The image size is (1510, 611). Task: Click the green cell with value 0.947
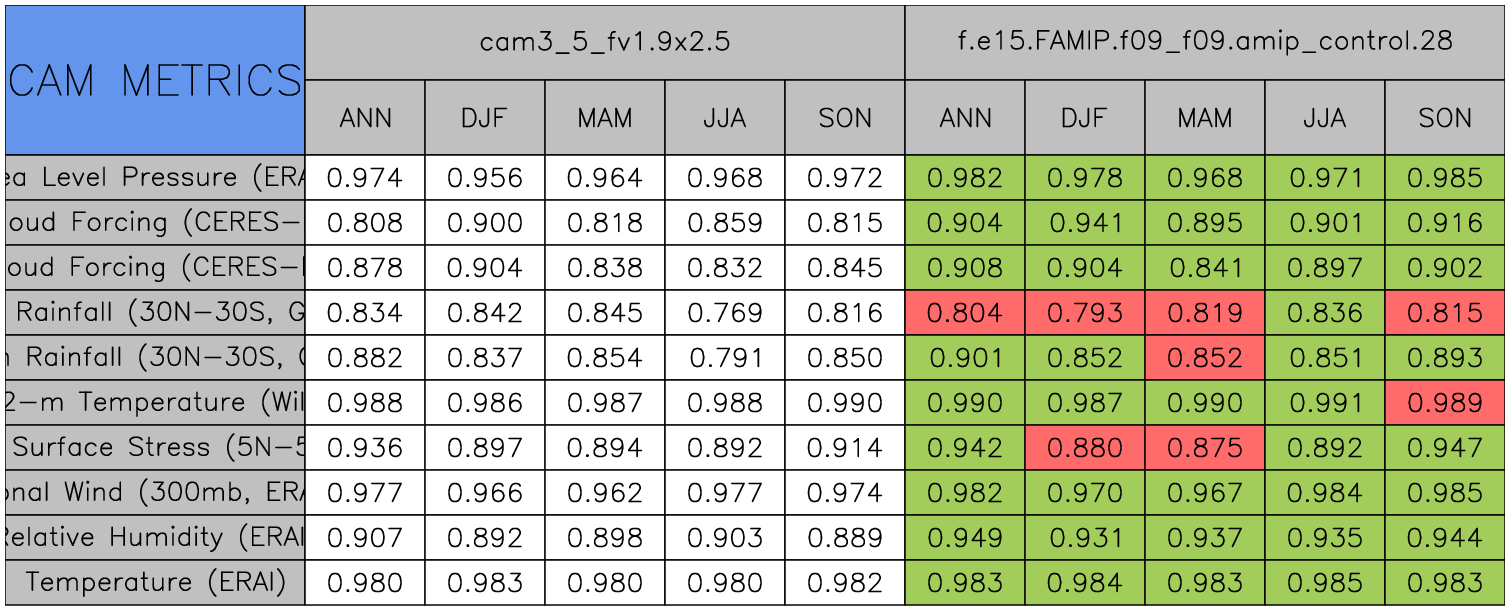[x=1445, y=448]
